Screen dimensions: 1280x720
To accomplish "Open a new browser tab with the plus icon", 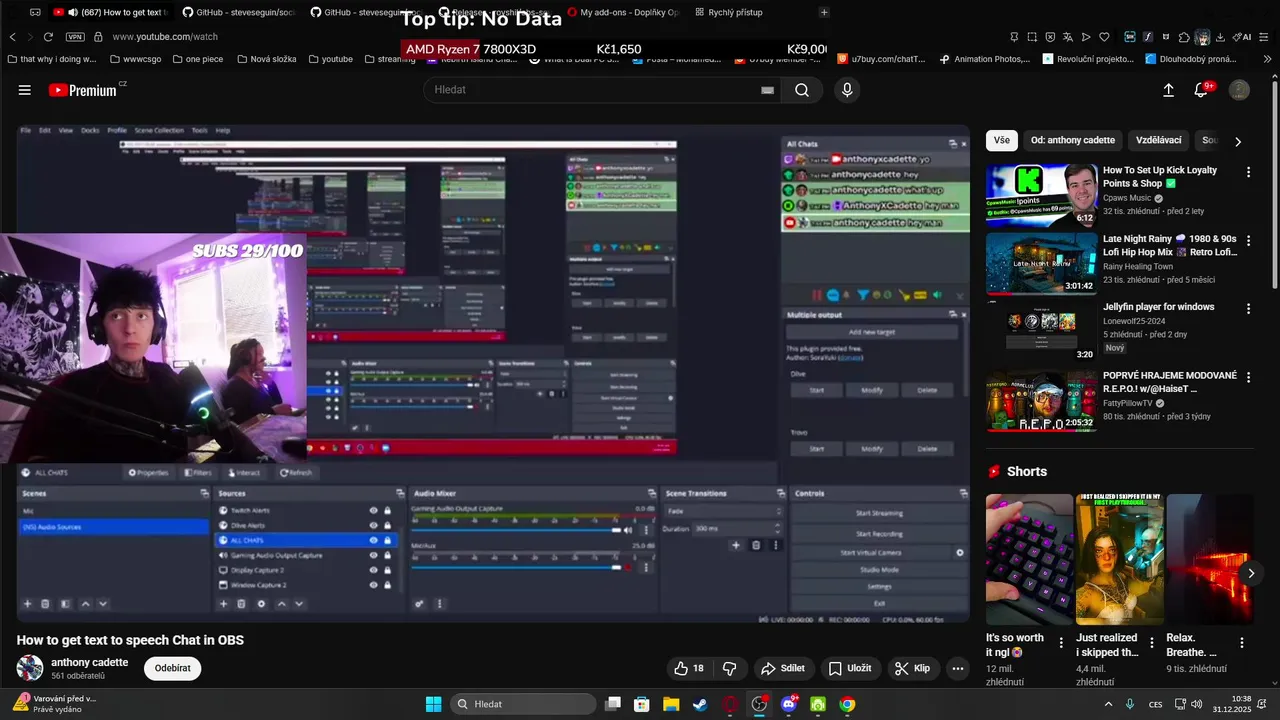I will point(824,12).
